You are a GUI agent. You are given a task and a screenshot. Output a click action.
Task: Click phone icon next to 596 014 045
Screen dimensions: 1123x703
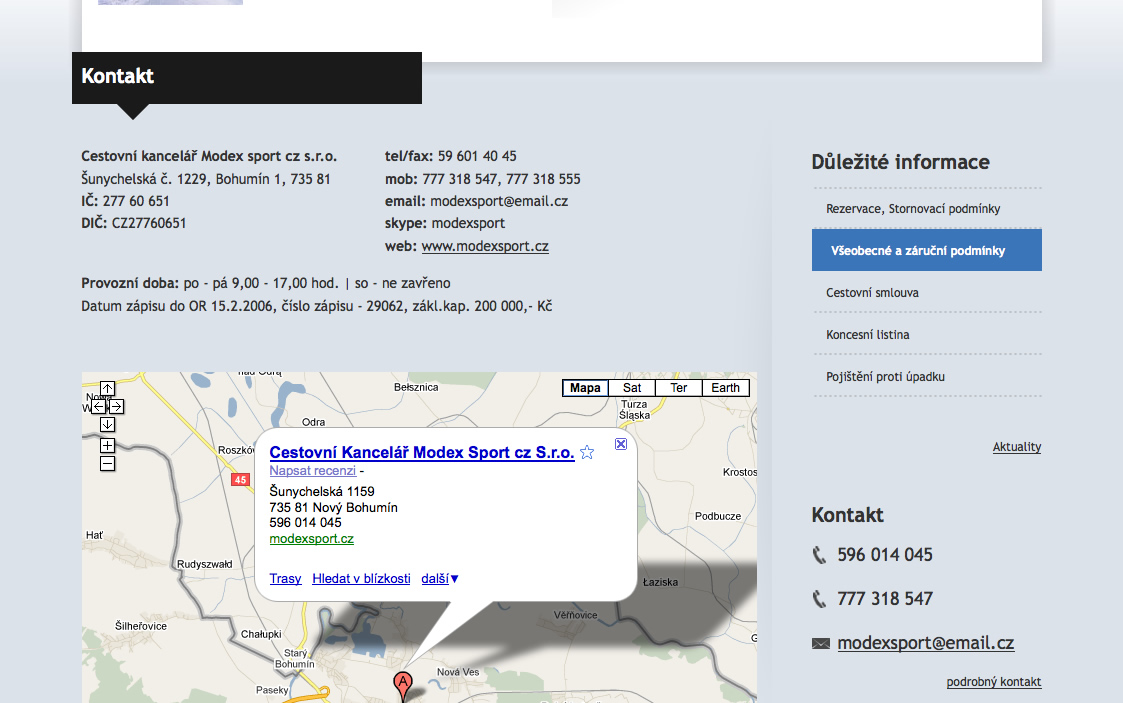tap(820, 555)
